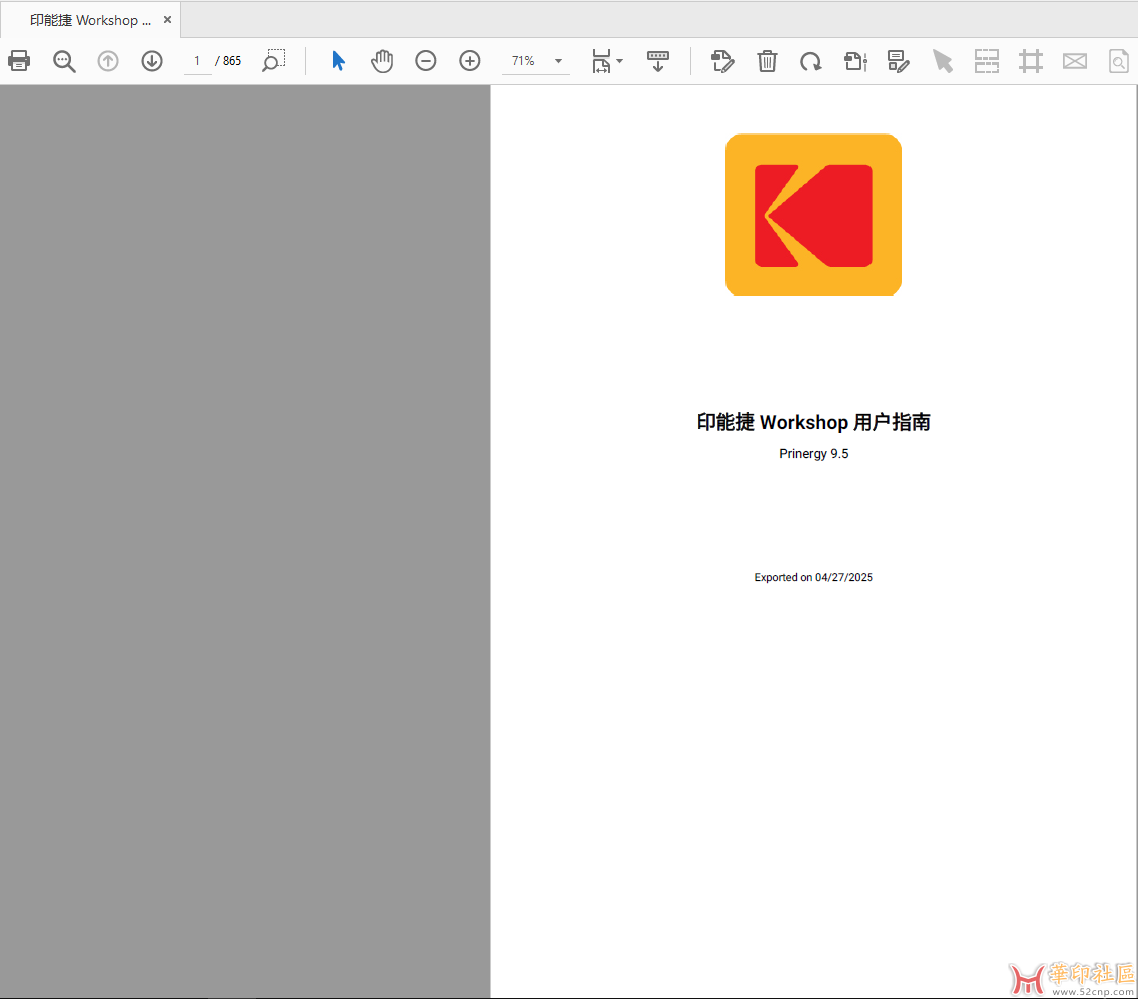The height and width of the screenshot is (999, 1138).
Task: Click the document search icon at far right
Action: (1118, 61)
